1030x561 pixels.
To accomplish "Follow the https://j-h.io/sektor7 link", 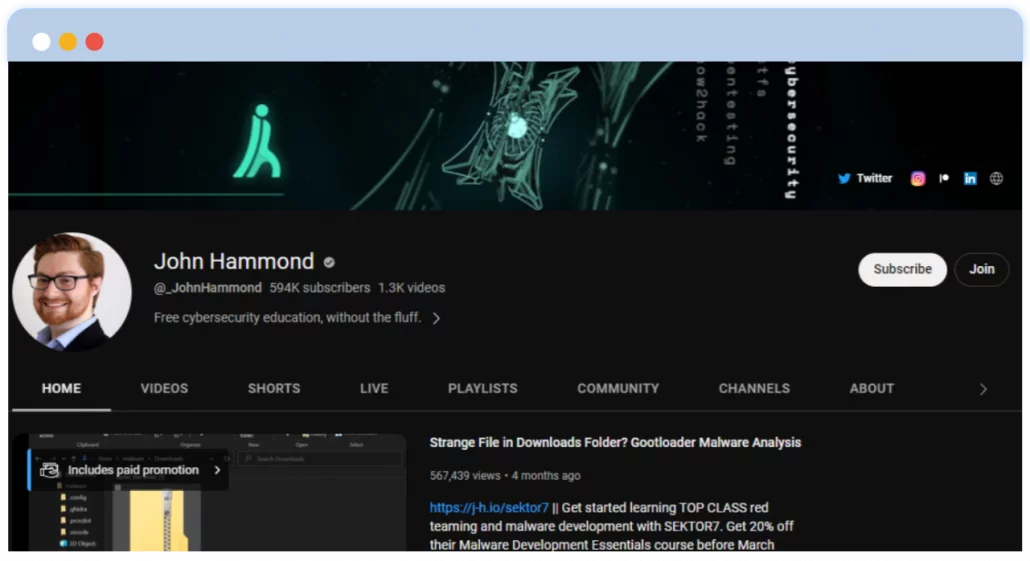I will [x=489, y=508].
